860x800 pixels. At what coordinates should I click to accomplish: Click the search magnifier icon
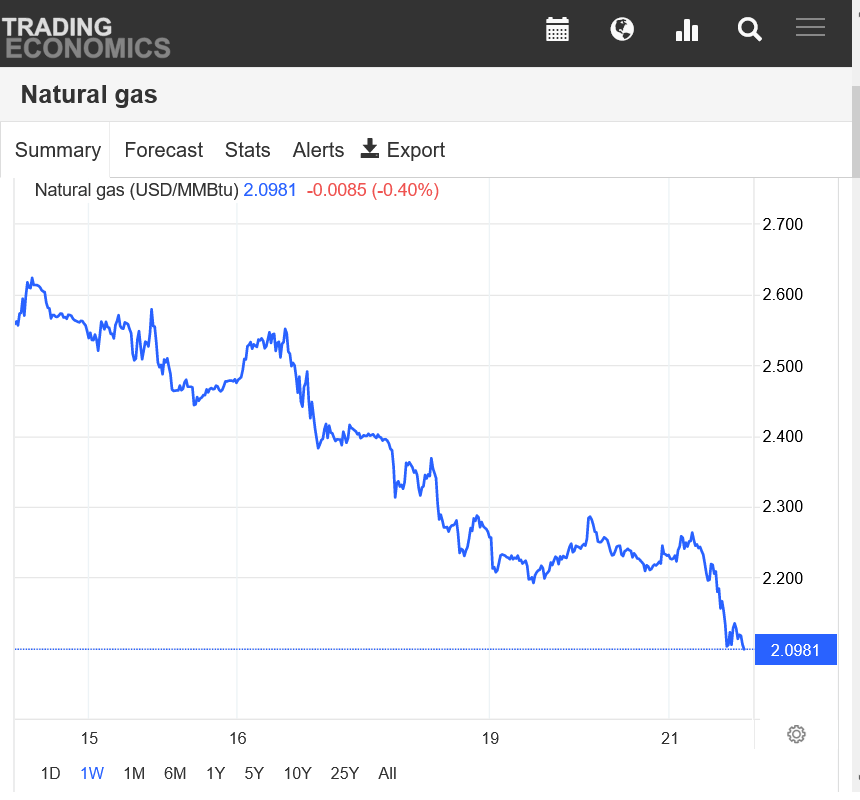click(x=750, y=29)
